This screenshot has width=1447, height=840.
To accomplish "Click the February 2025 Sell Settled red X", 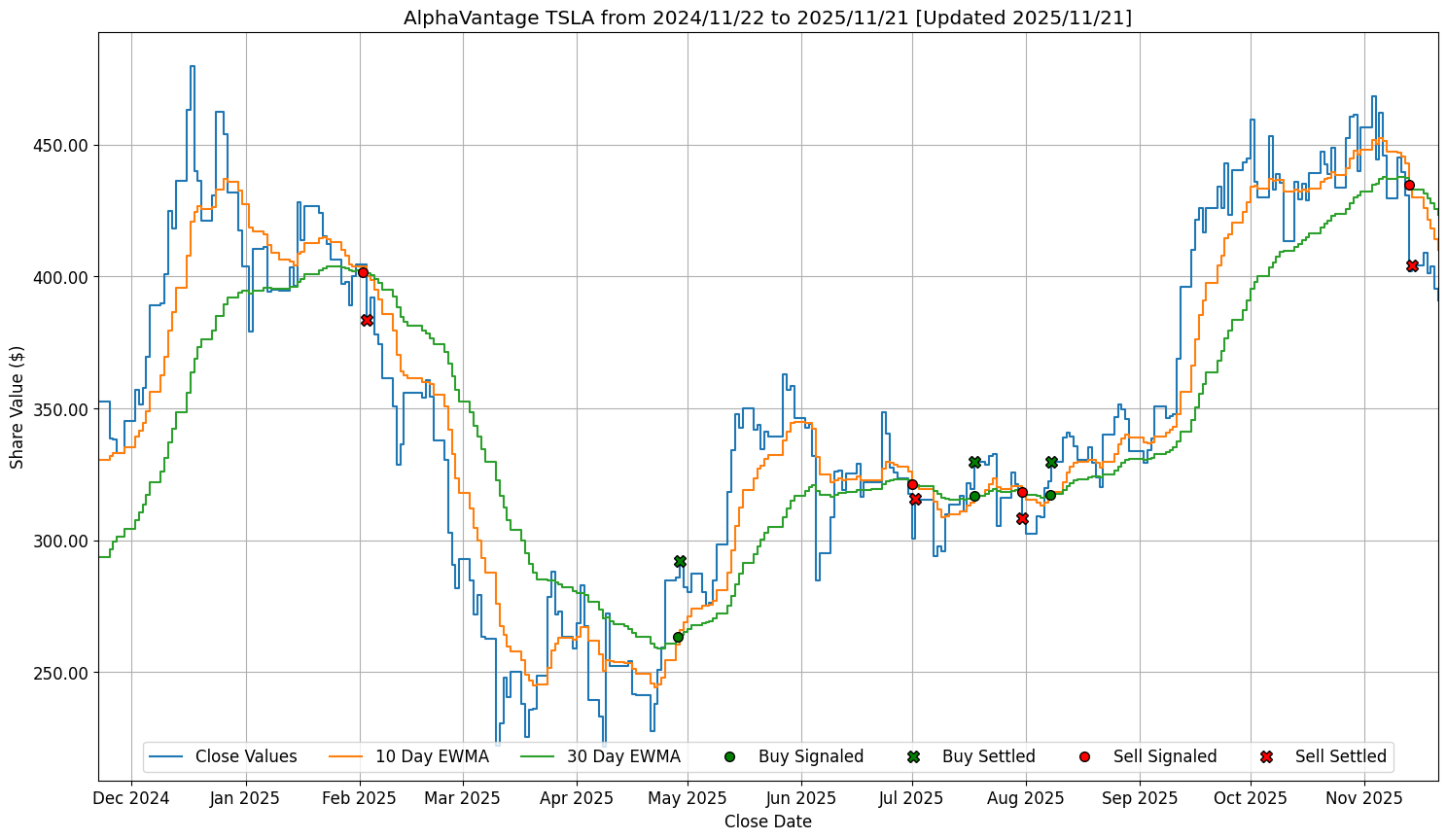I will point(367,320).
